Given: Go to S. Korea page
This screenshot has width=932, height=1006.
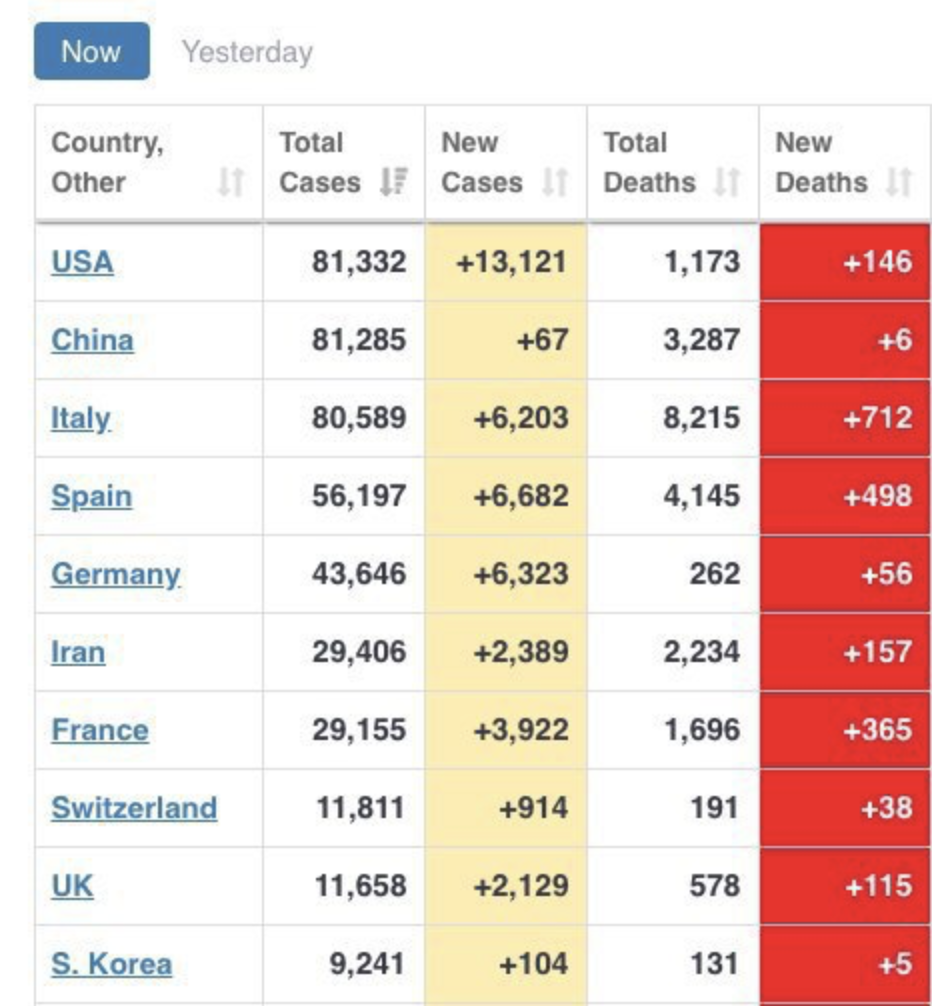Looking at the screenshot, I should [x=111, y=964].
